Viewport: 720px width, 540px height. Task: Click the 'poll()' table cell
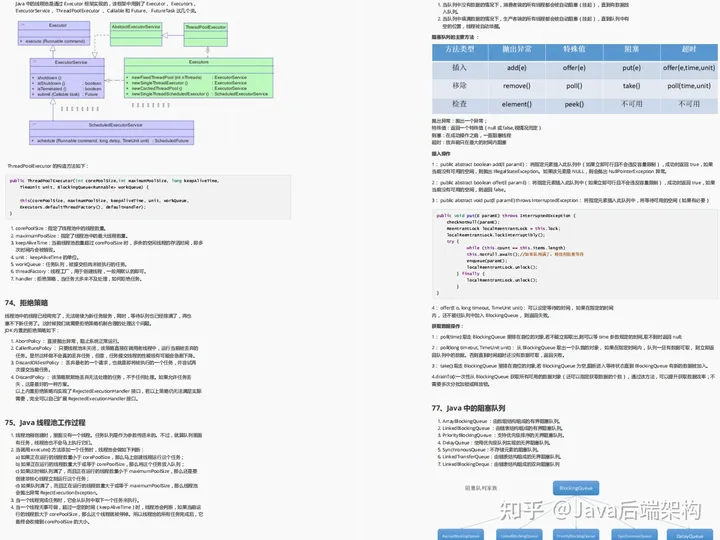click(x=574, y=86)
